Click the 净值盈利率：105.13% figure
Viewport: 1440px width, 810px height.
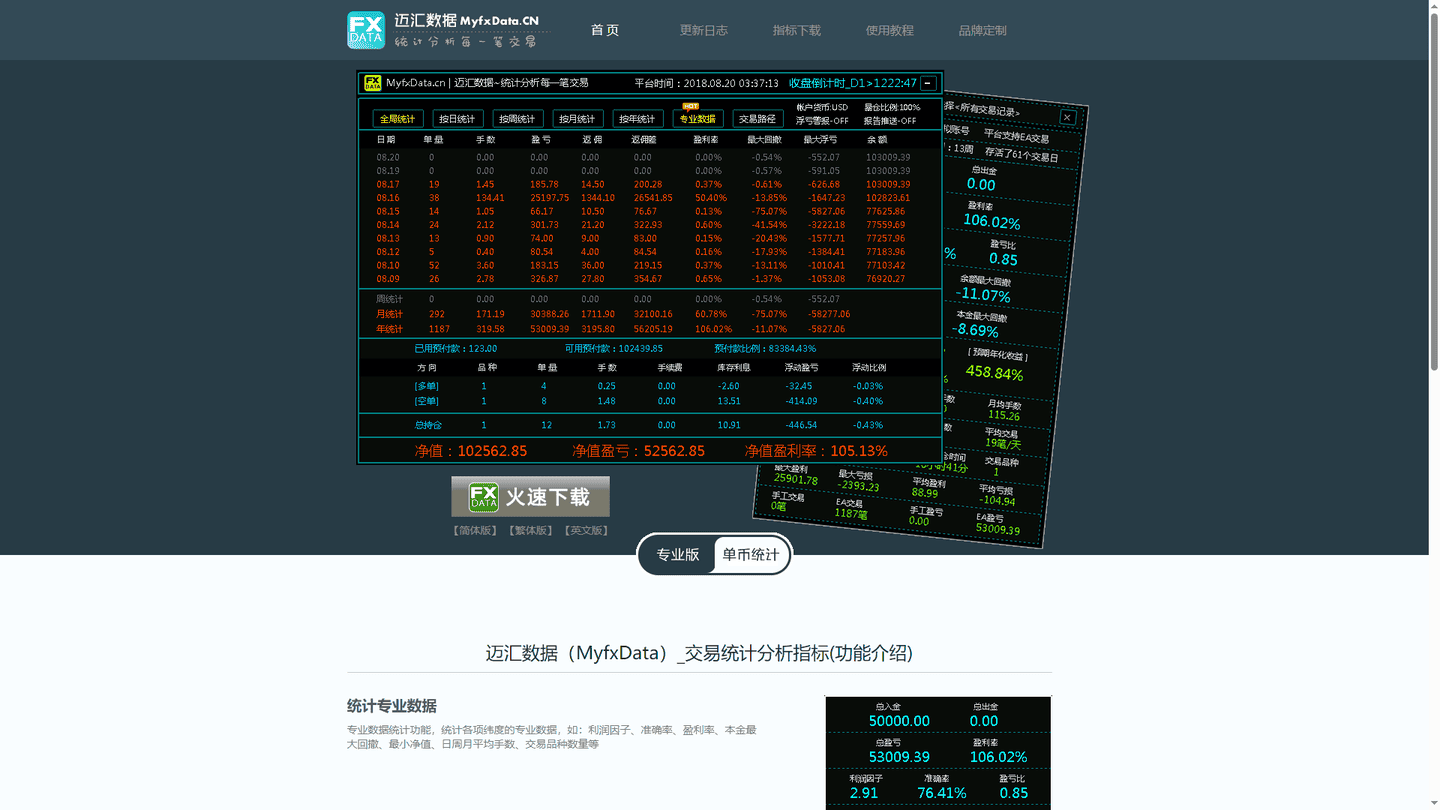(x=816, y=451)
